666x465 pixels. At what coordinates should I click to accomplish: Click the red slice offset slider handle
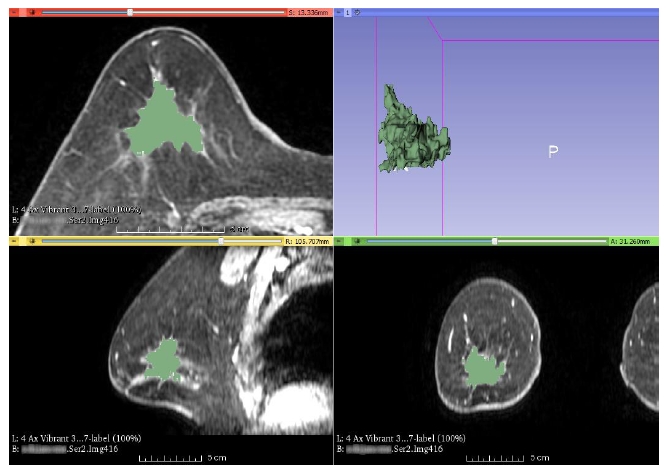(x=130, y=13)
